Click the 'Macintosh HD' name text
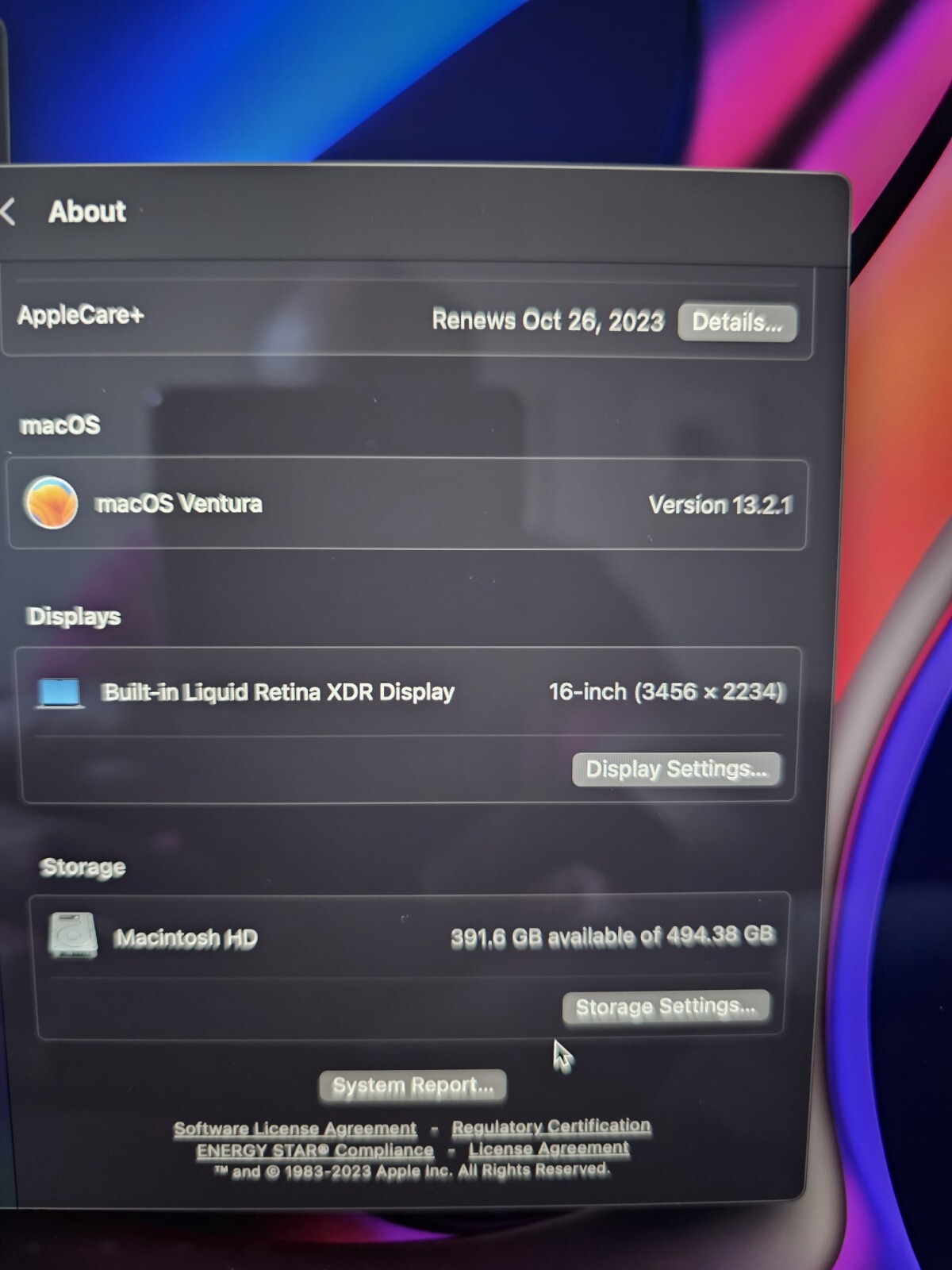Screen dimensions: 952x1270 pos(186,938)
